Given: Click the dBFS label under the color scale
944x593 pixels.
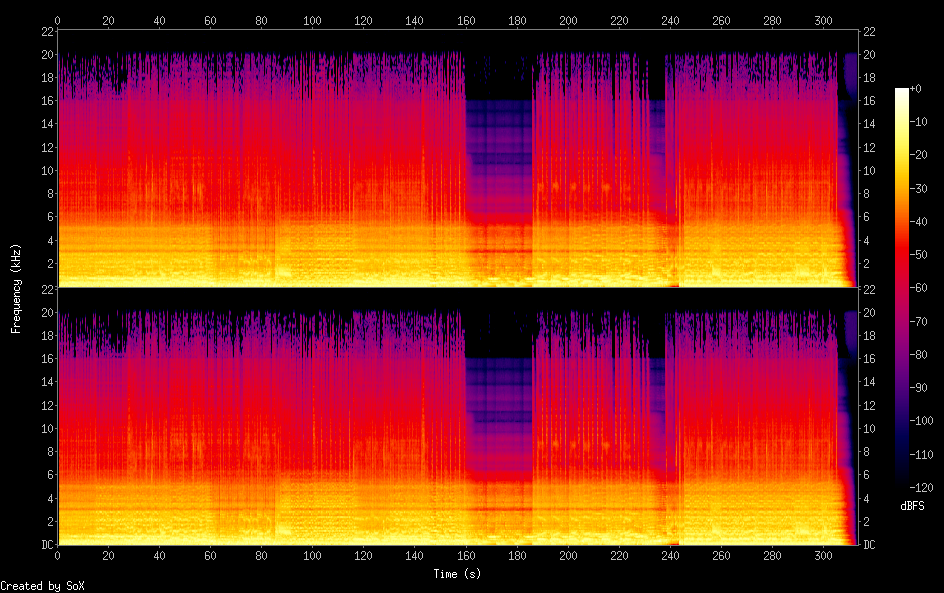Looking at the screenshot, I should coord(911,507).
